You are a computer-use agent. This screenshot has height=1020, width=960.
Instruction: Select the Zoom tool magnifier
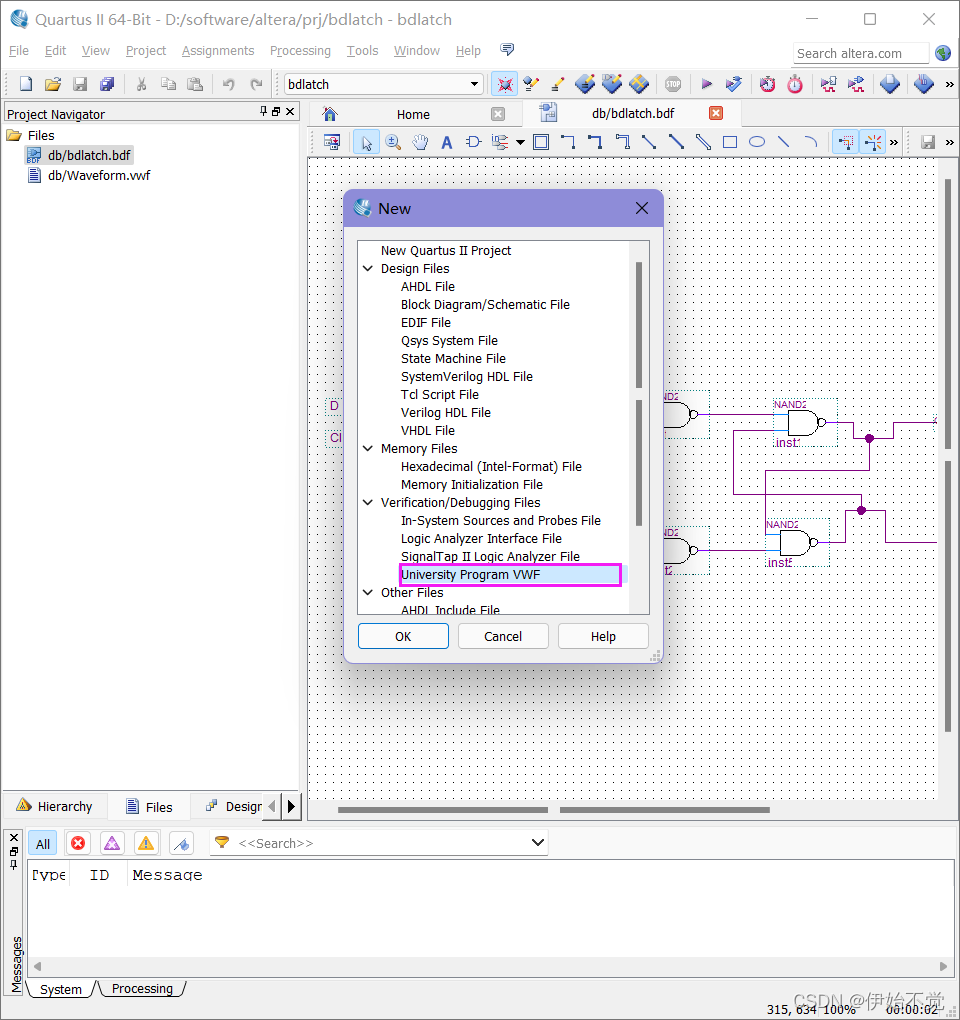pyautogui.click(x=393, y=142)
